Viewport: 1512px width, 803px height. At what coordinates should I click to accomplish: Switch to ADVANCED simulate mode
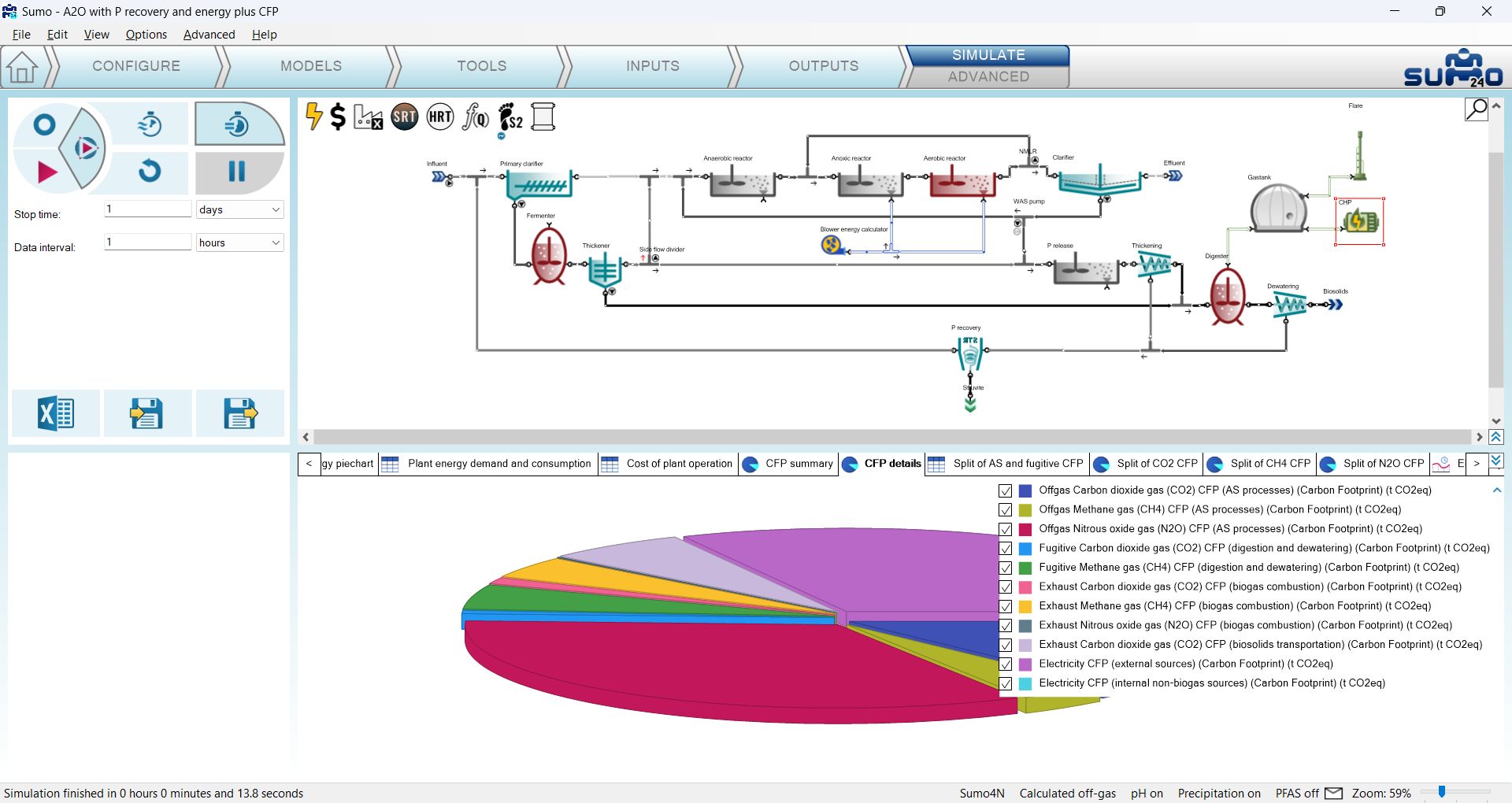coord(988,76)
